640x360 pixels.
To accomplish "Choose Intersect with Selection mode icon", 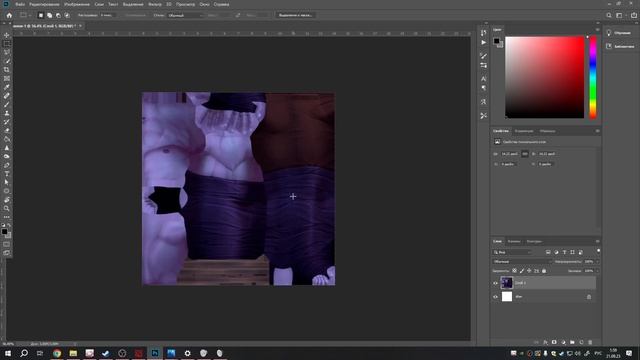I will click(67, 15).
